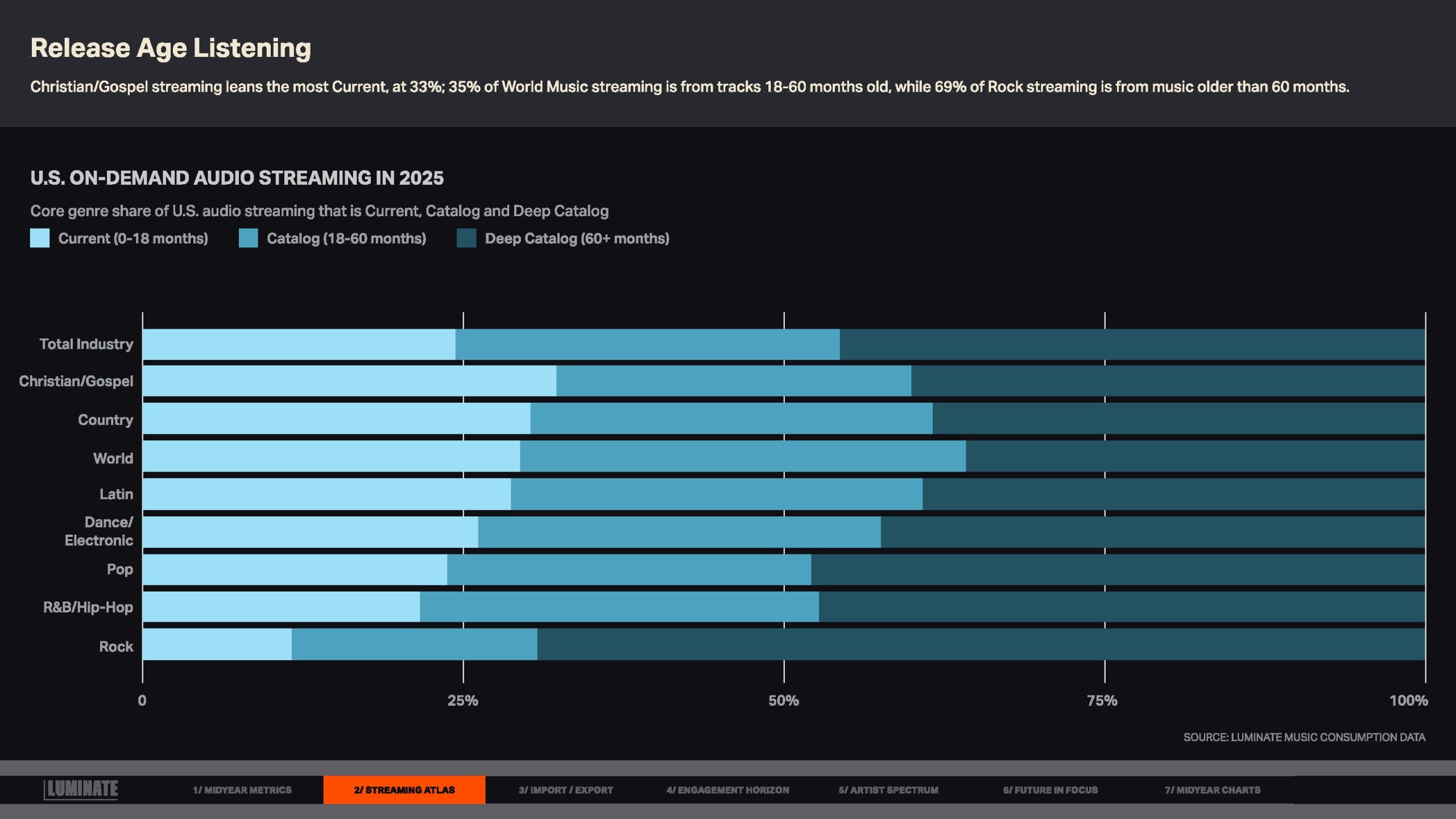Open the Midyear Metrics section tab
The height and width of the screenshot is (819, 1456).
(242, 790)
